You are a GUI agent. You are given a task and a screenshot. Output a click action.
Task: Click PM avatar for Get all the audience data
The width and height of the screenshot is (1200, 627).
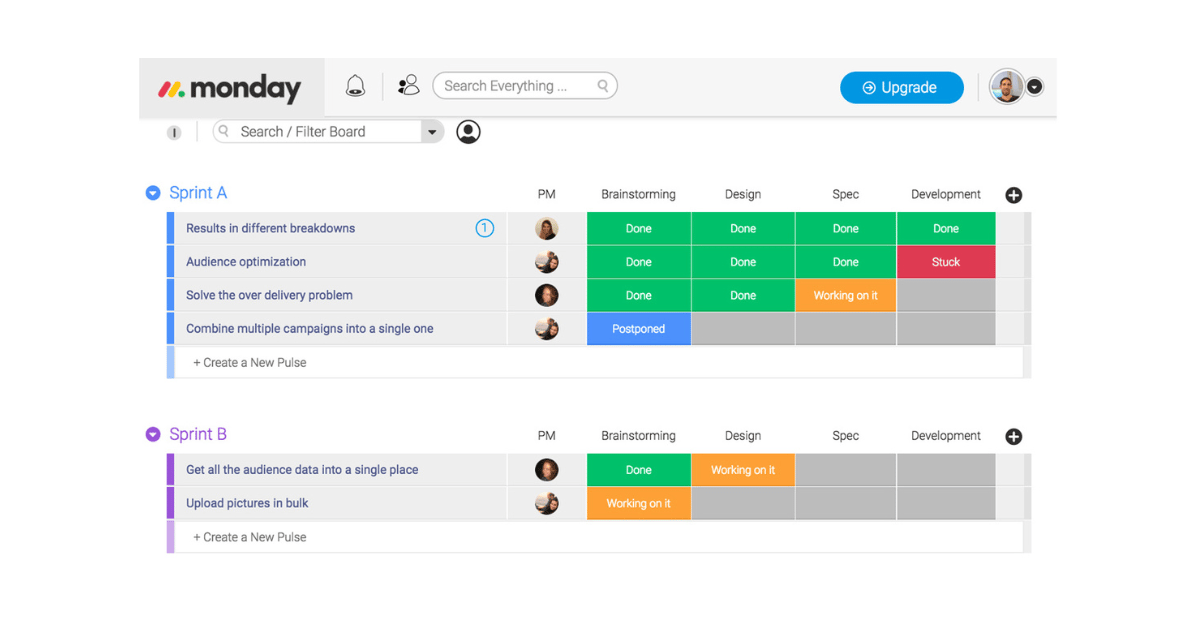pos(546,469)
